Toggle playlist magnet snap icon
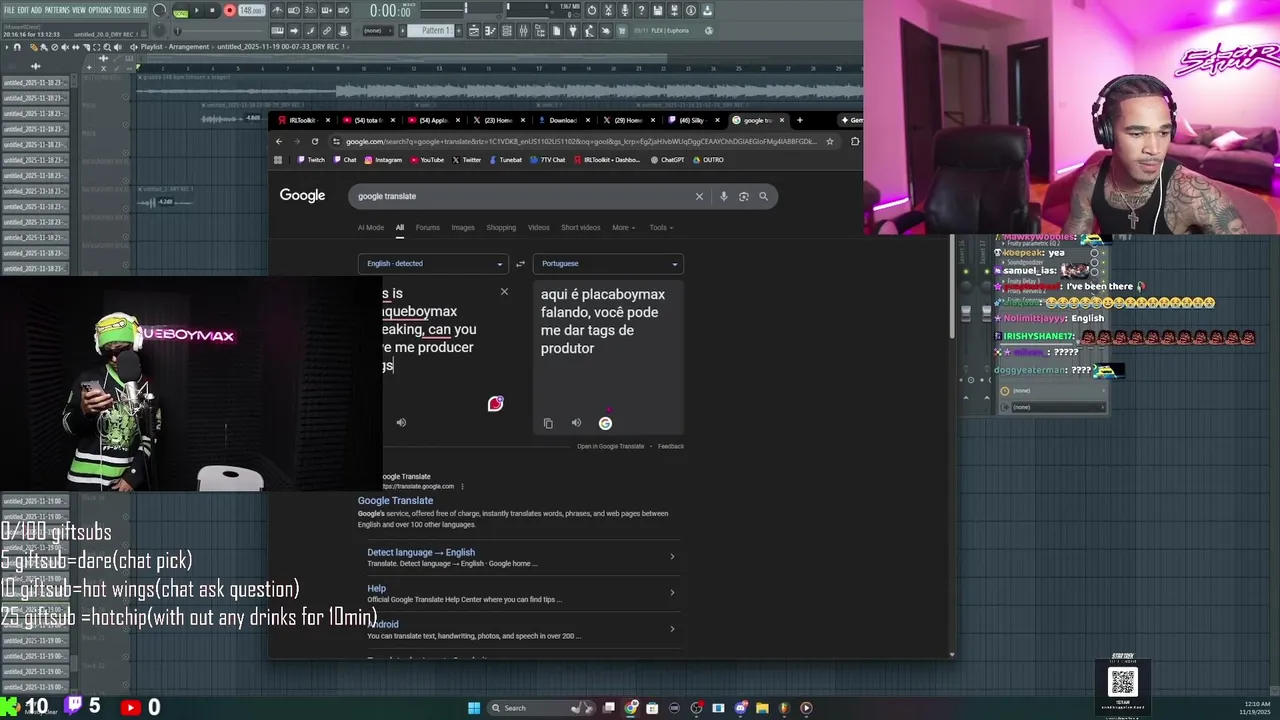1280x720 pixels. (x=17, y=47)
